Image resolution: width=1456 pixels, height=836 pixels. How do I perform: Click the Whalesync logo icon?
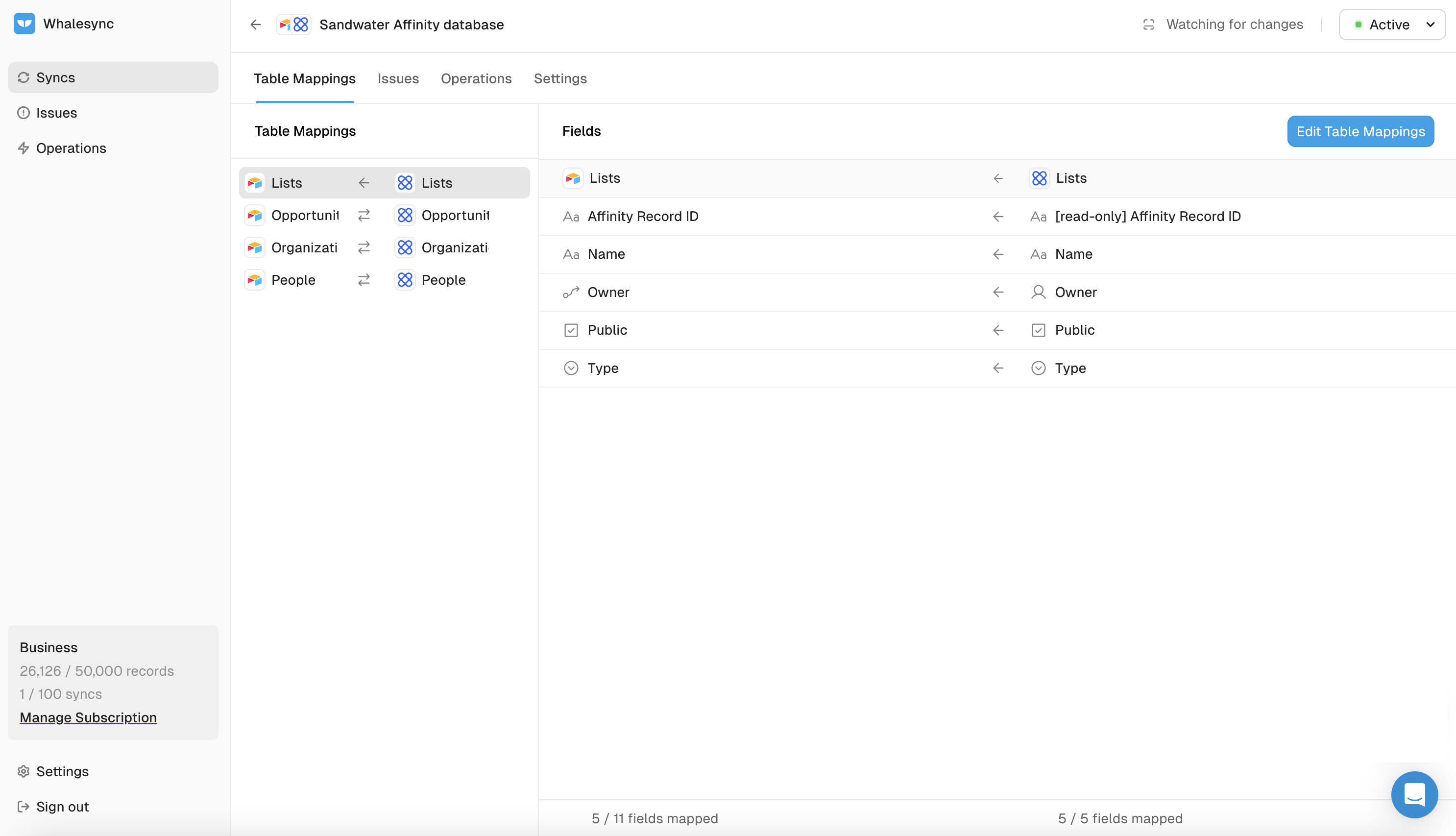(24, 24)
